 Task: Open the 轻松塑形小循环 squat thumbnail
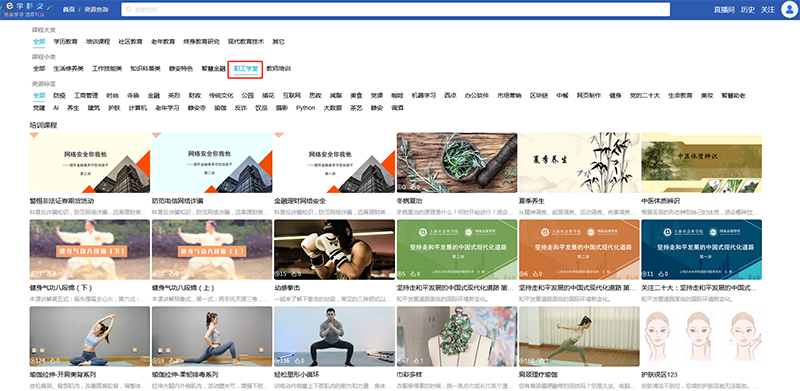click(x=334, y=336)
